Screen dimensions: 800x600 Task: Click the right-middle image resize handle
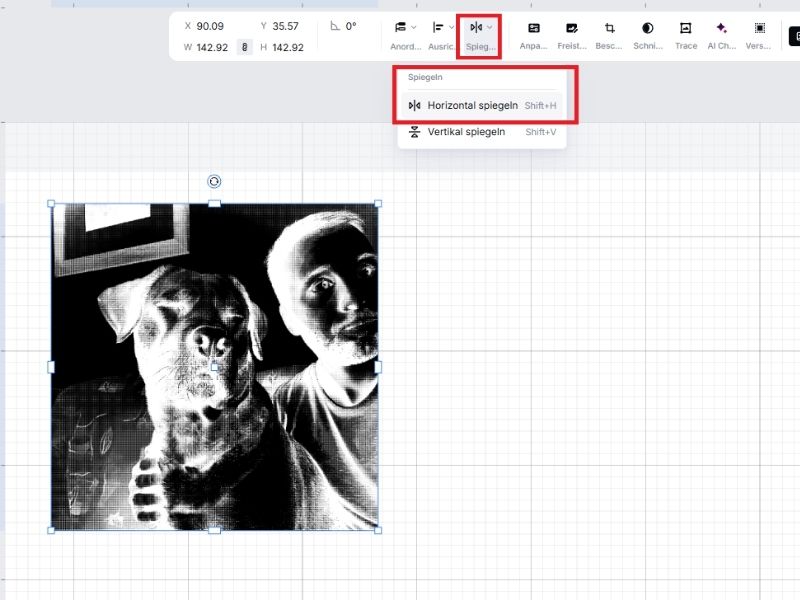click(x=378, y=367)
